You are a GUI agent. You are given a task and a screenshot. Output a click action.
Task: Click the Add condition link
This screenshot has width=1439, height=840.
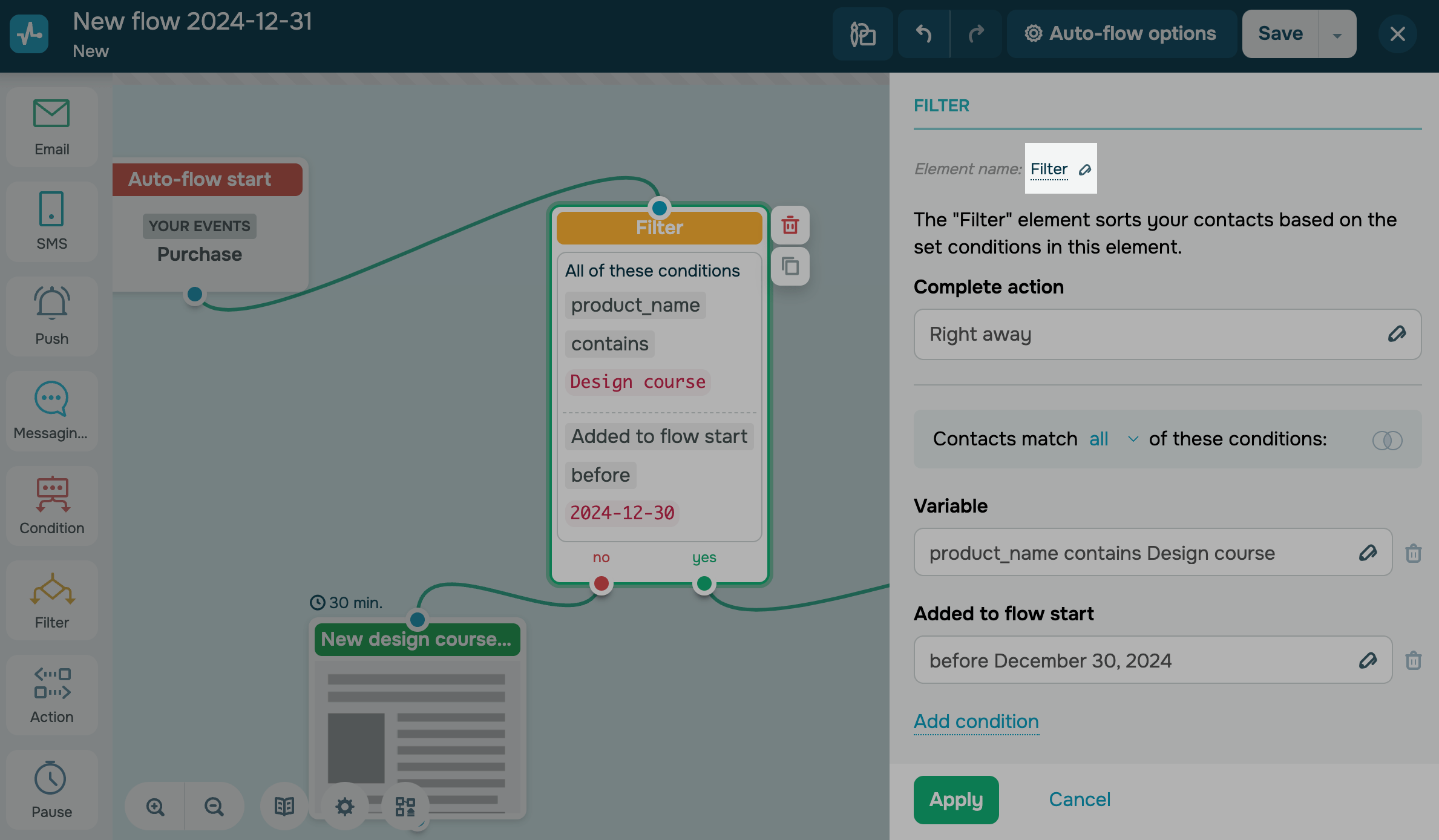click(975, 721)
